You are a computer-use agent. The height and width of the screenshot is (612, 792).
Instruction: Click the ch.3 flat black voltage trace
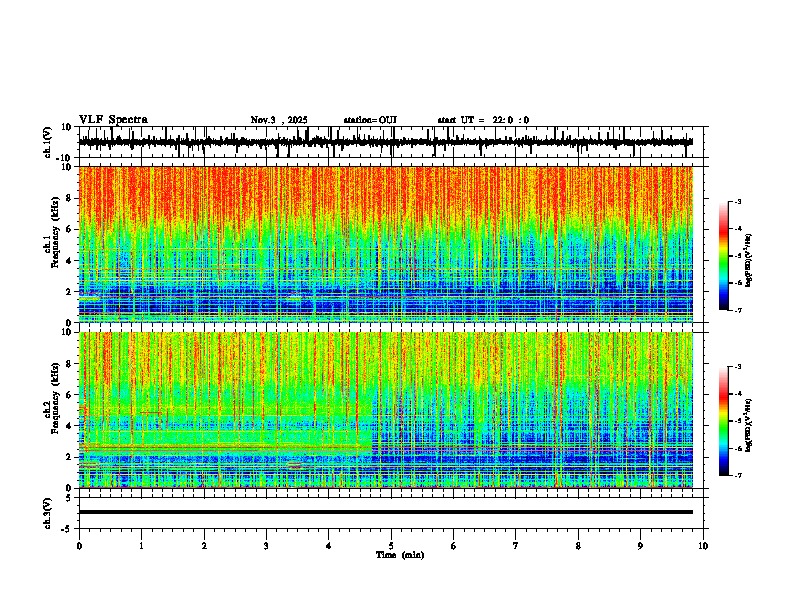[386, 512]
